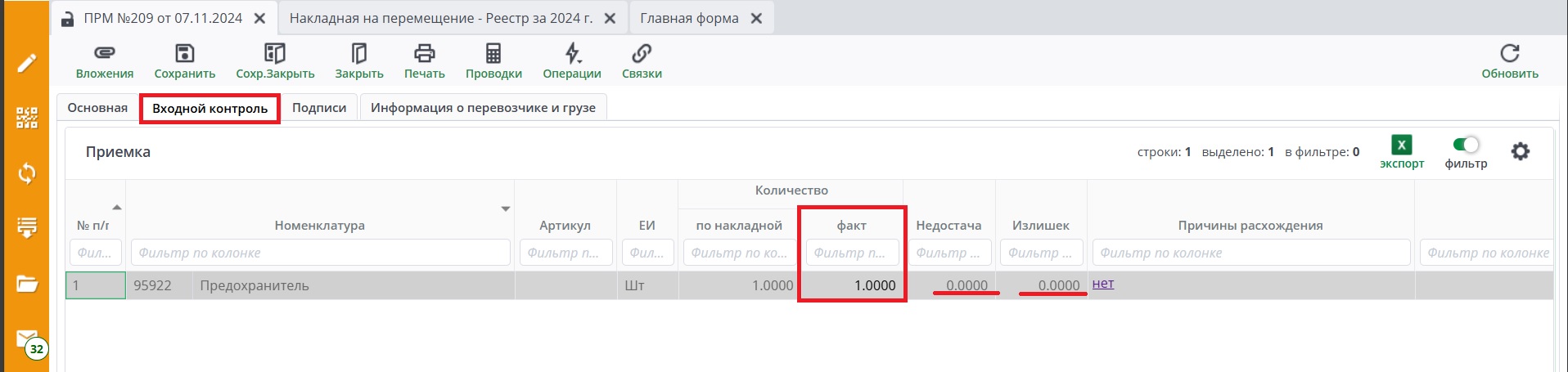
Task: Open table settings gear icon
Action: pos(1520,151)
